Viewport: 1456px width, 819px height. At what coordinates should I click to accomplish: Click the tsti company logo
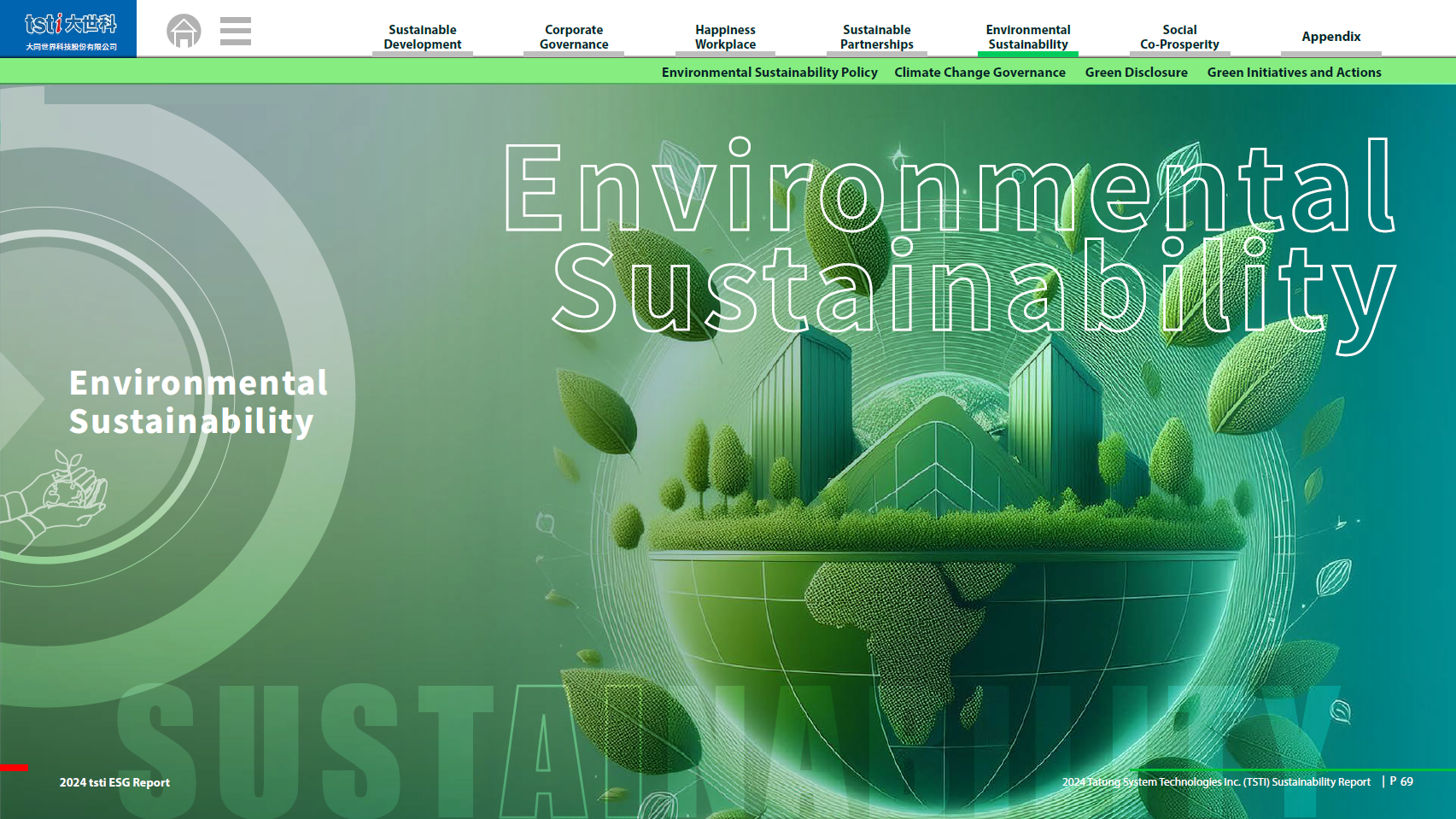(68, 29)
